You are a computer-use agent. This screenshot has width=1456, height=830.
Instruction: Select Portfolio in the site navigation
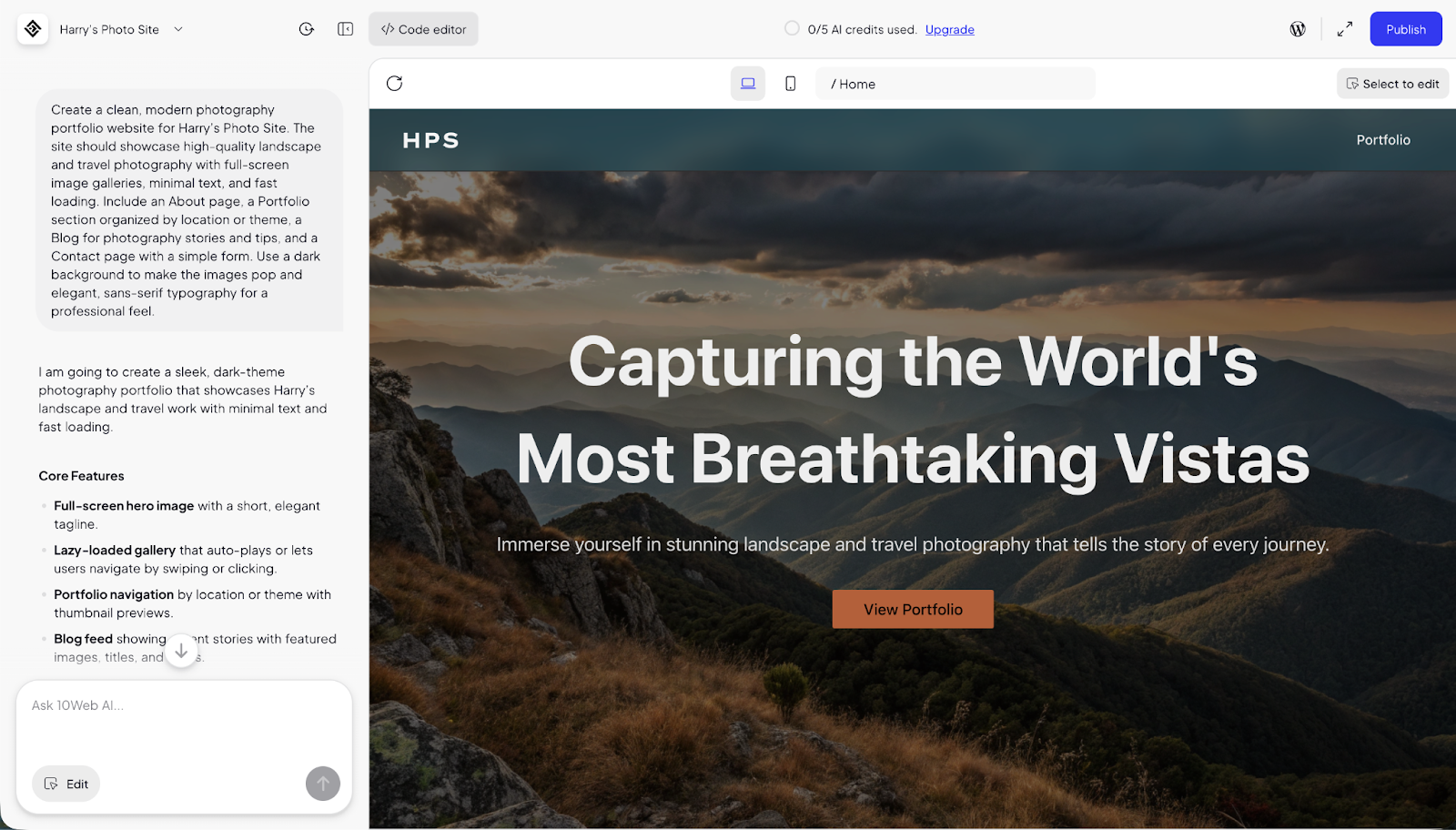[1382, 139]
